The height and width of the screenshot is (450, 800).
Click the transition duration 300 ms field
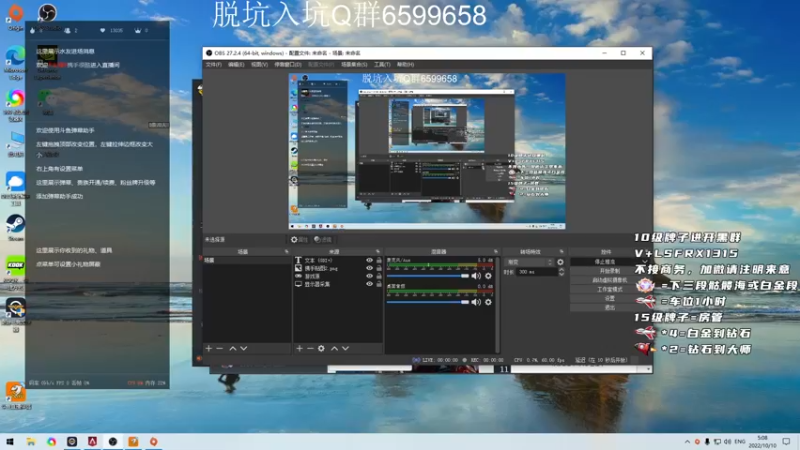point(537,272)
